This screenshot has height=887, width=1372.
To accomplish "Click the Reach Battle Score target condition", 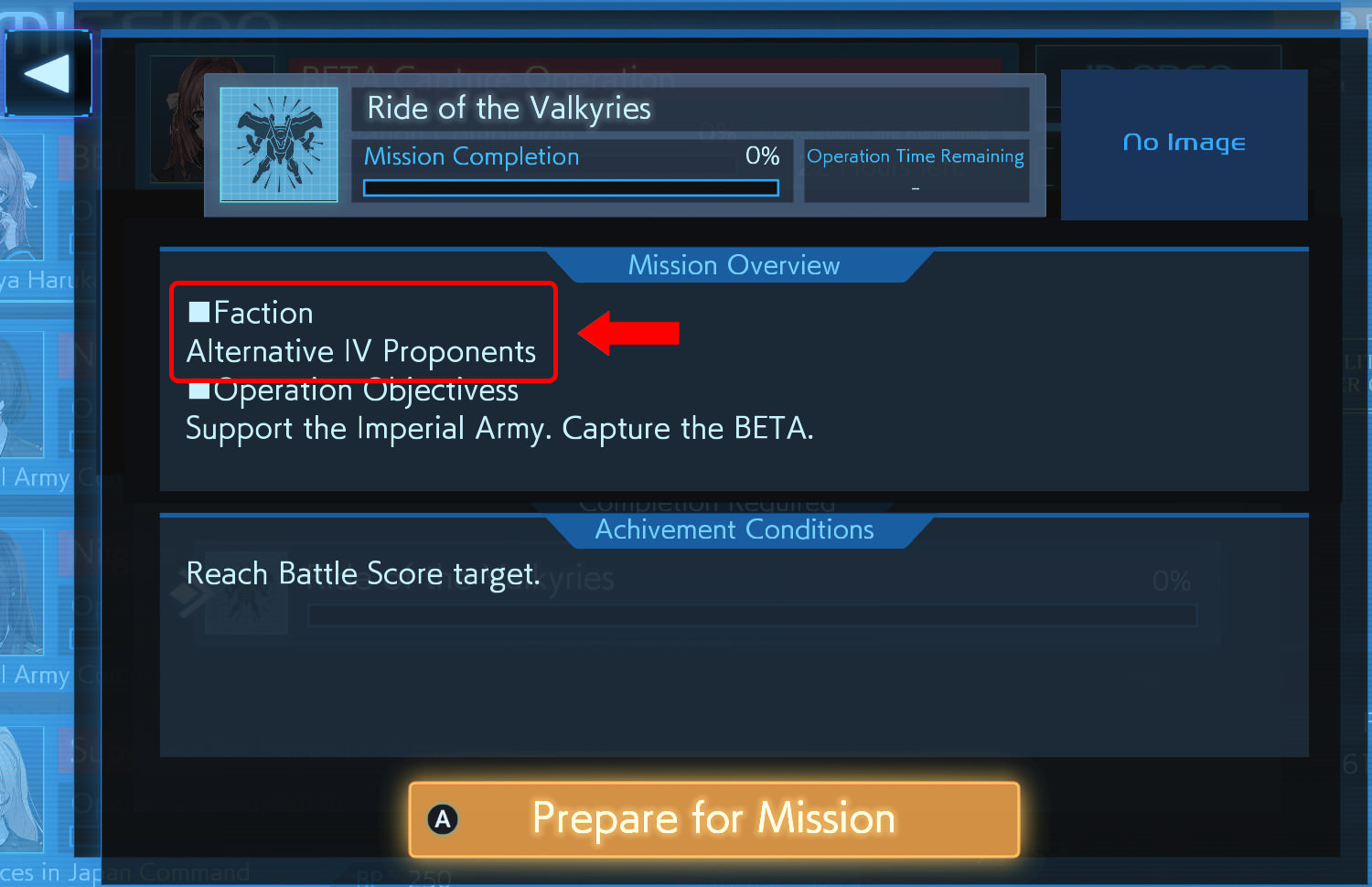I will click(x=363, y=574).
